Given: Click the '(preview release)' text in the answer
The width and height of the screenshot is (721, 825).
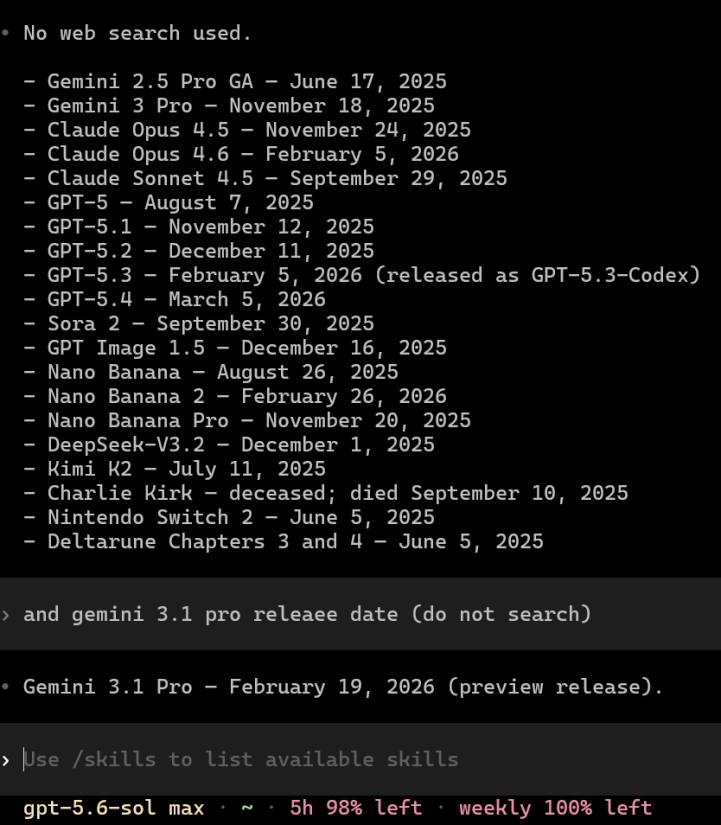Looking at the screenshot, I should pyautogui.click(x=555, y=687).
